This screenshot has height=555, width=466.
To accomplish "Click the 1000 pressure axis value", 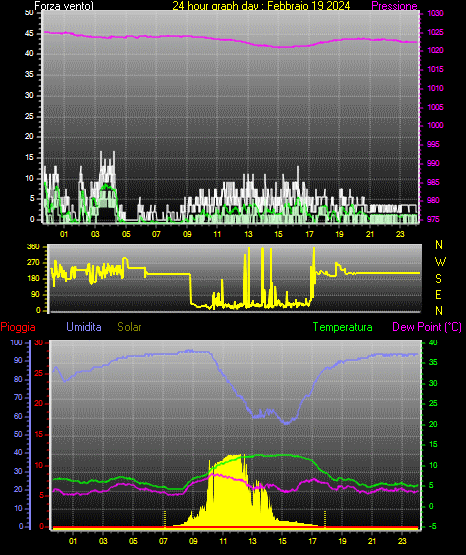I will [x=435, y=125].
